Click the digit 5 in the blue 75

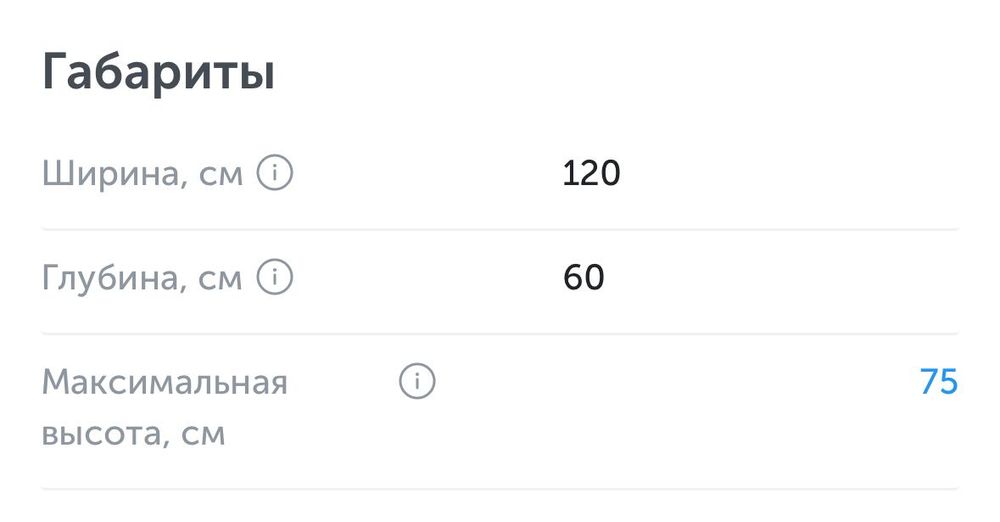click(x=948, y=382)
